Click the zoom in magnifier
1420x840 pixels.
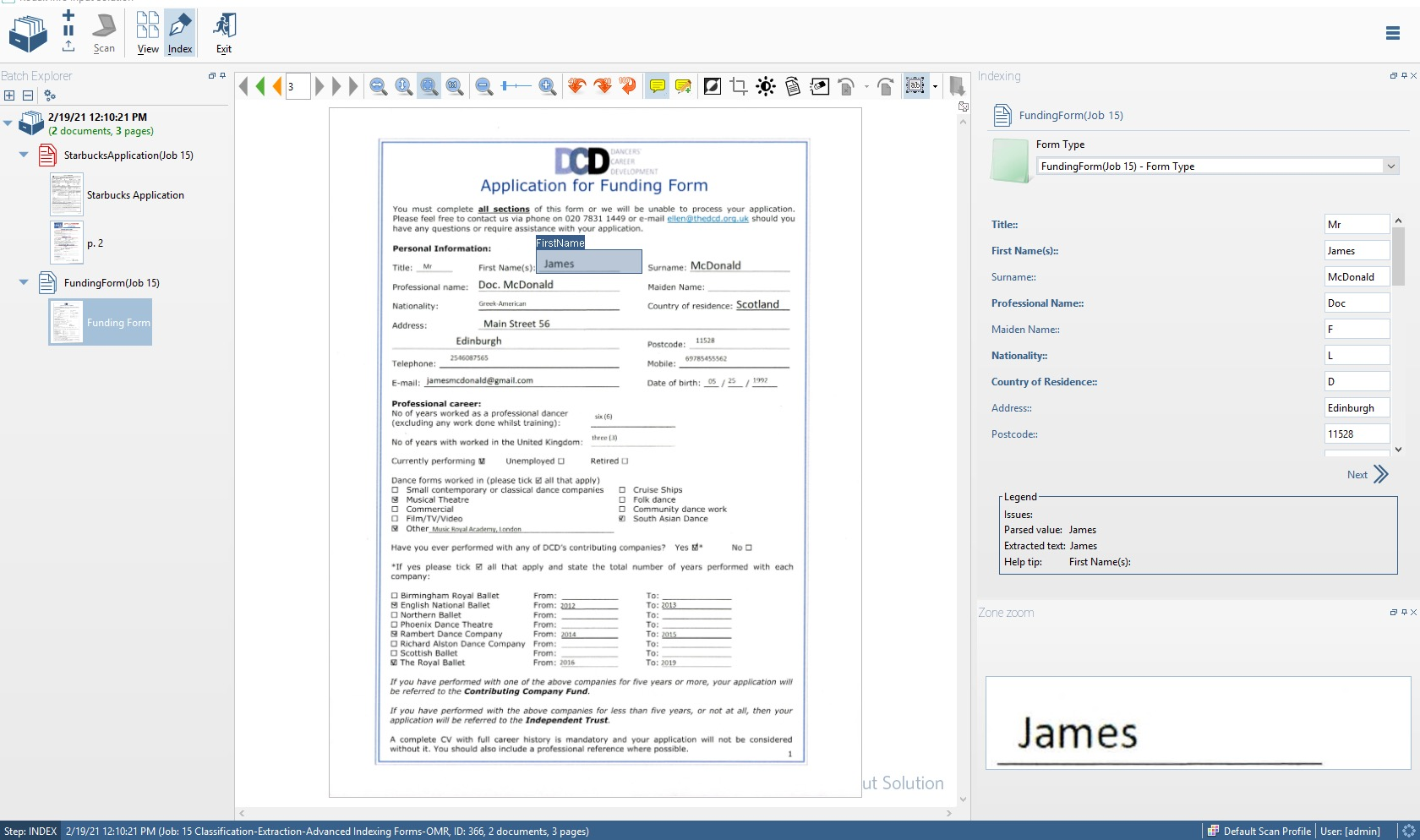pos(548,85)
